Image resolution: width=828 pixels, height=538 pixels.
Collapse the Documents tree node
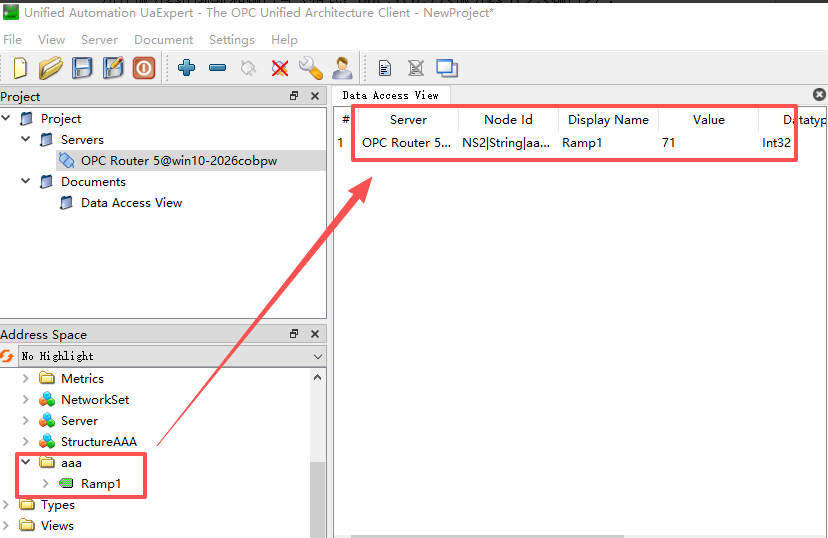(x=25, y=181)
